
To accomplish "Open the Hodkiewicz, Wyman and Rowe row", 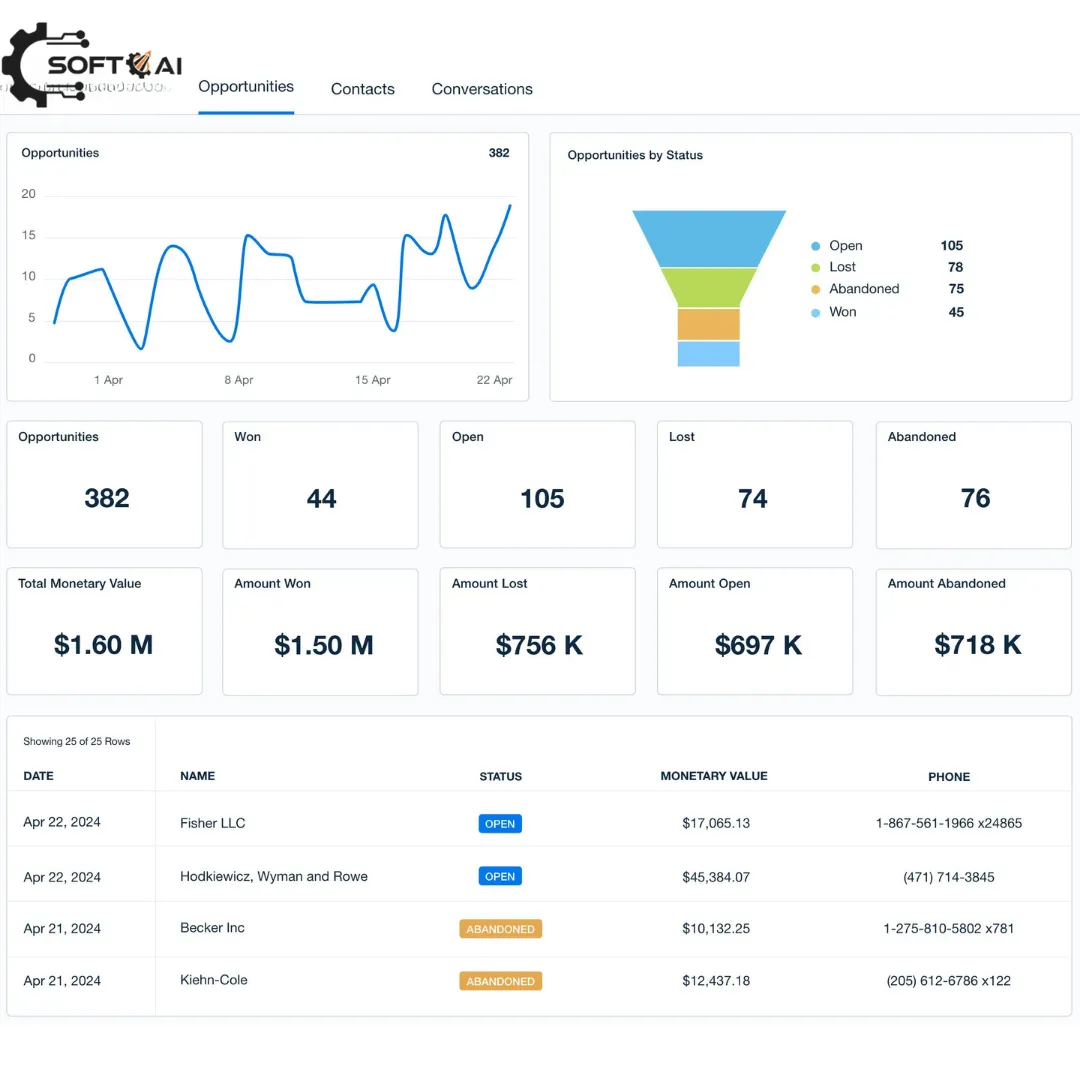I will [x=274, y=877].
